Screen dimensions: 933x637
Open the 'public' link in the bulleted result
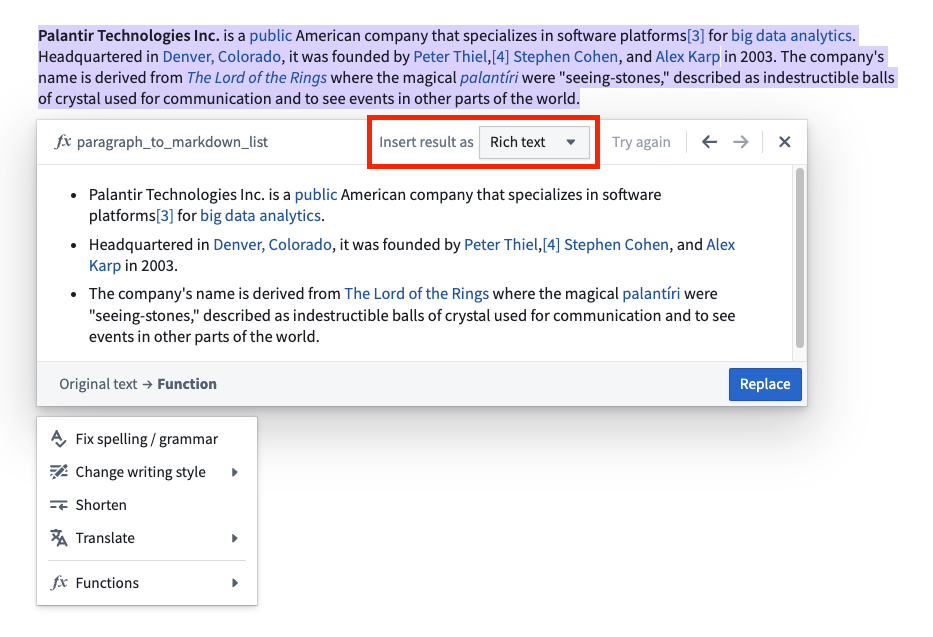[x=316, y=194]
